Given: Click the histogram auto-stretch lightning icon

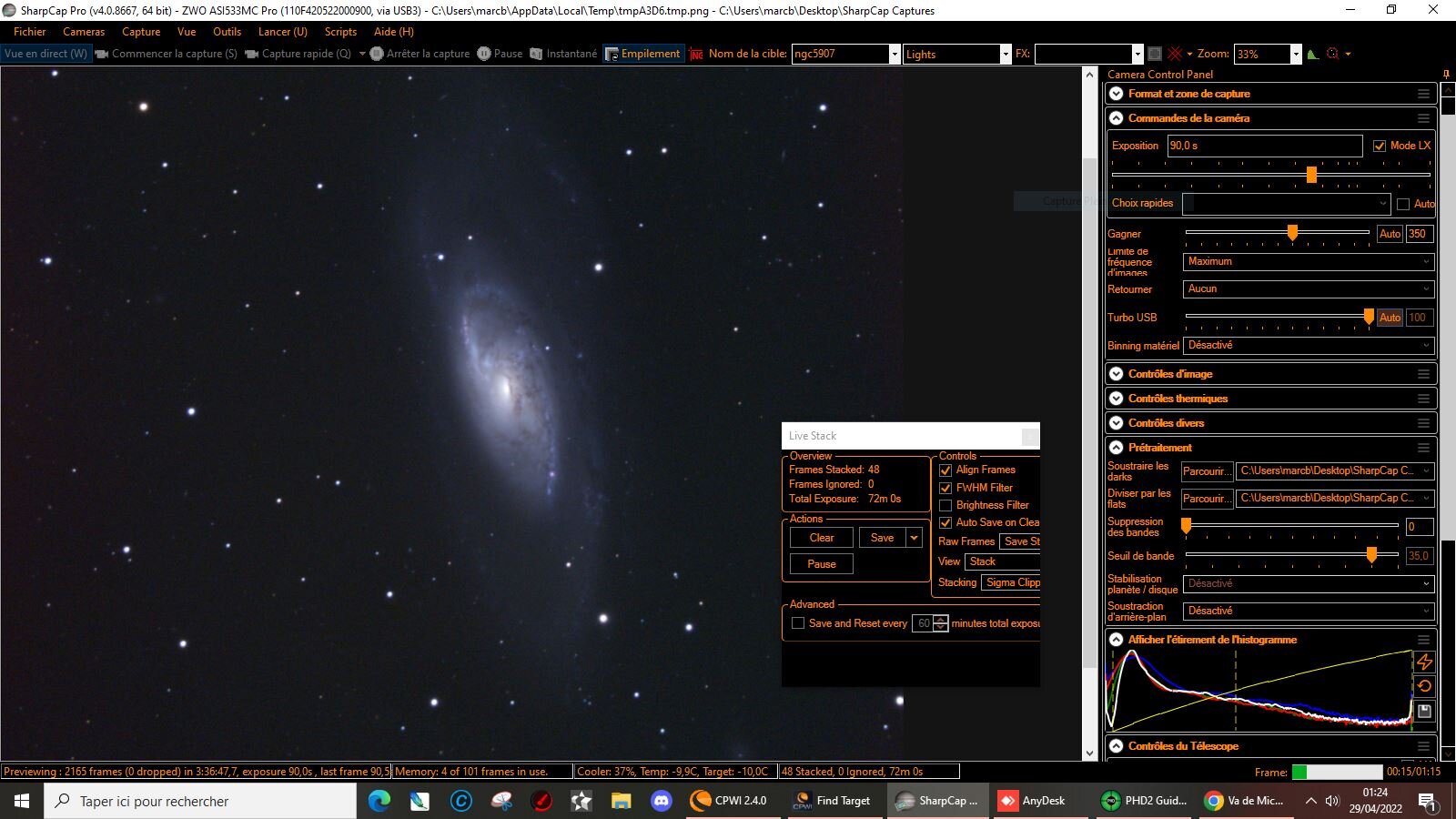Looking at the screenshot, I should tap(1425, 662).
